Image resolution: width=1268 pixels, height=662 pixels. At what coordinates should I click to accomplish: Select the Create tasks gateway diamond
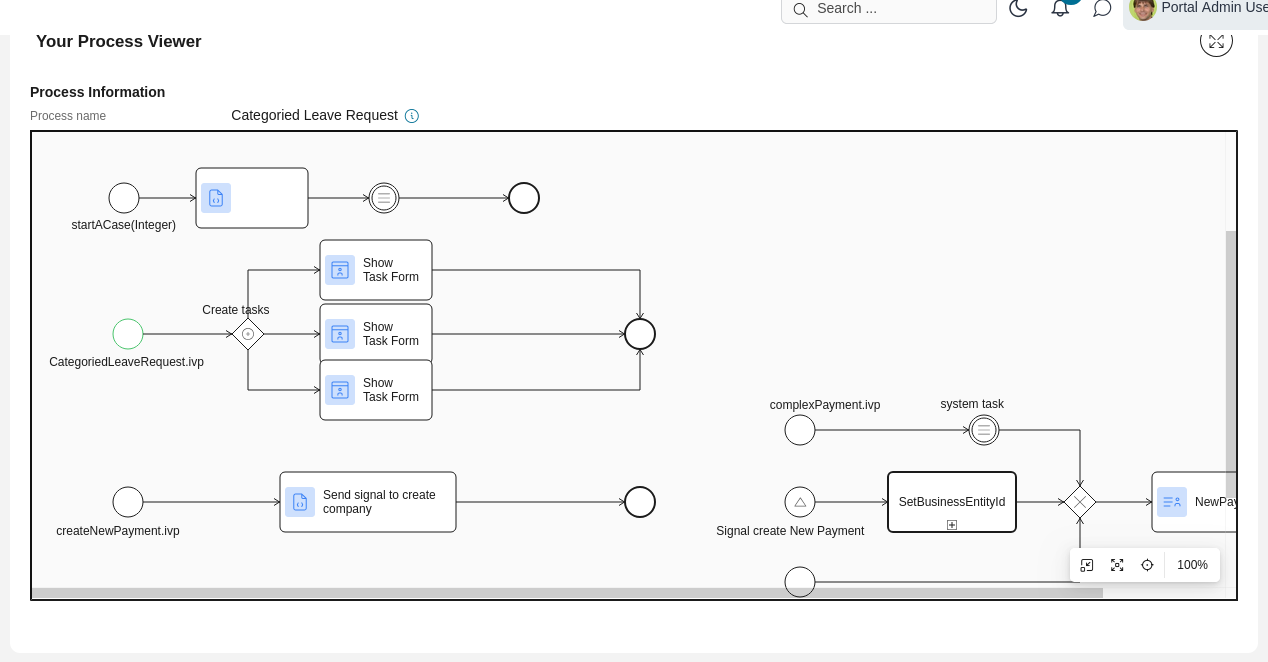pos(248,334)
